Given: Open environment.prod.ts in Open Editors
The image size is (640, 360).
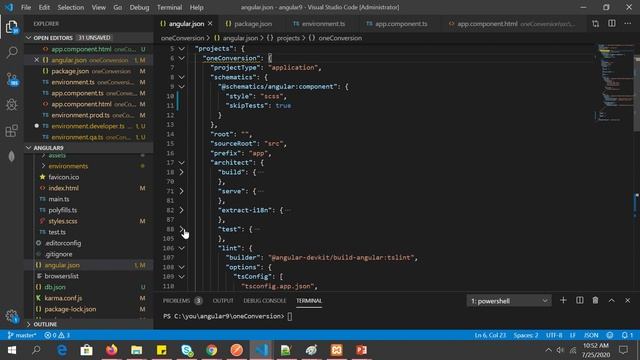Looking at the screenshot, I should 80,115.
